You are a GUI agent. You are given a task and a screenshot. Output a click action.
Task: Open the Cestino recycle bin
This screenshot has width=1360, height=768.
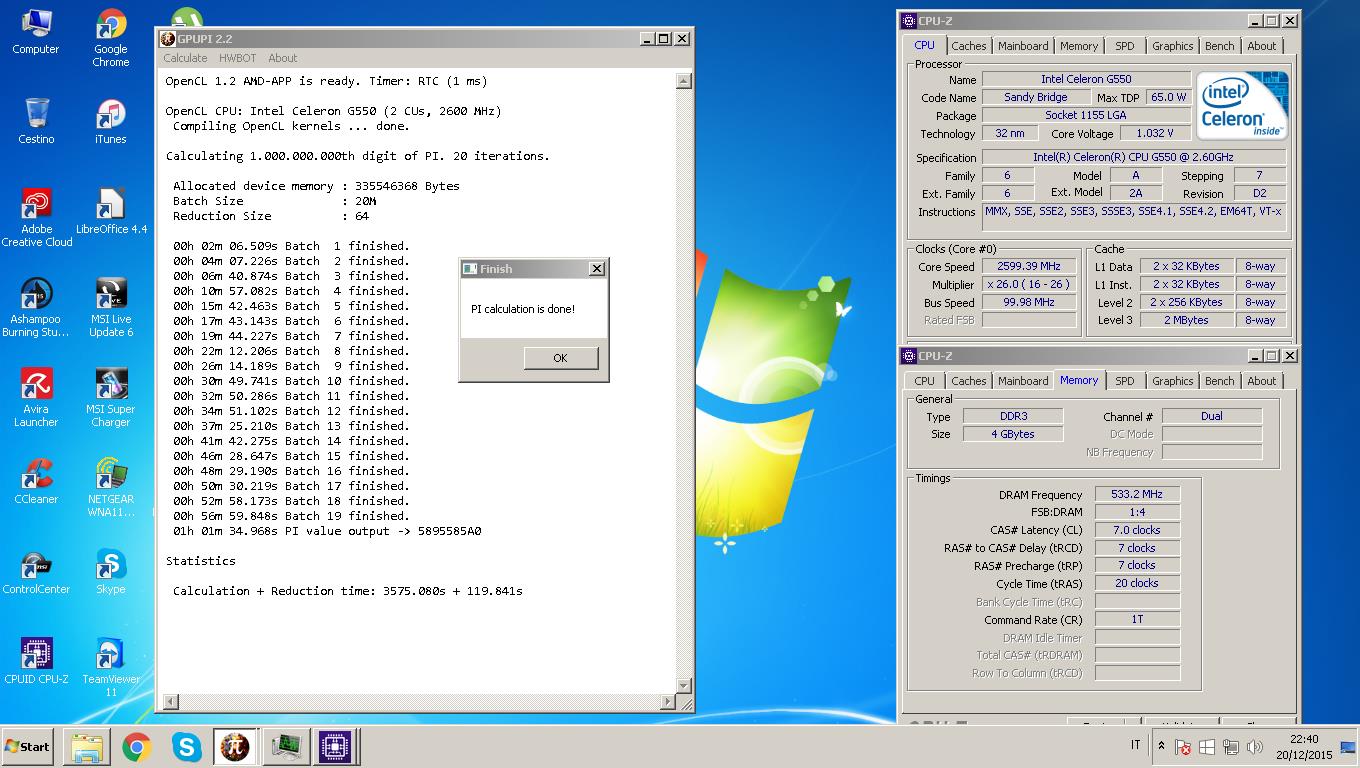36,122
